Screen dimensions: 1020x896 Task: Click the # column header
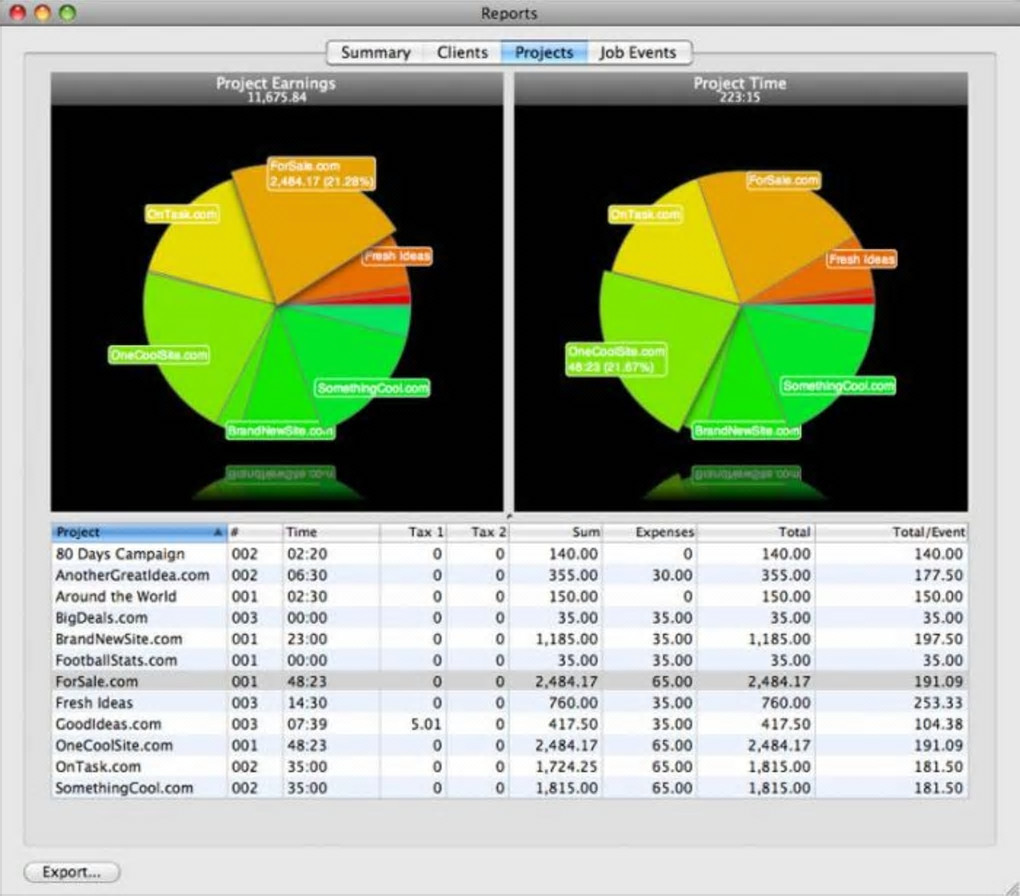pyautogui.click(x=254, y=532)
